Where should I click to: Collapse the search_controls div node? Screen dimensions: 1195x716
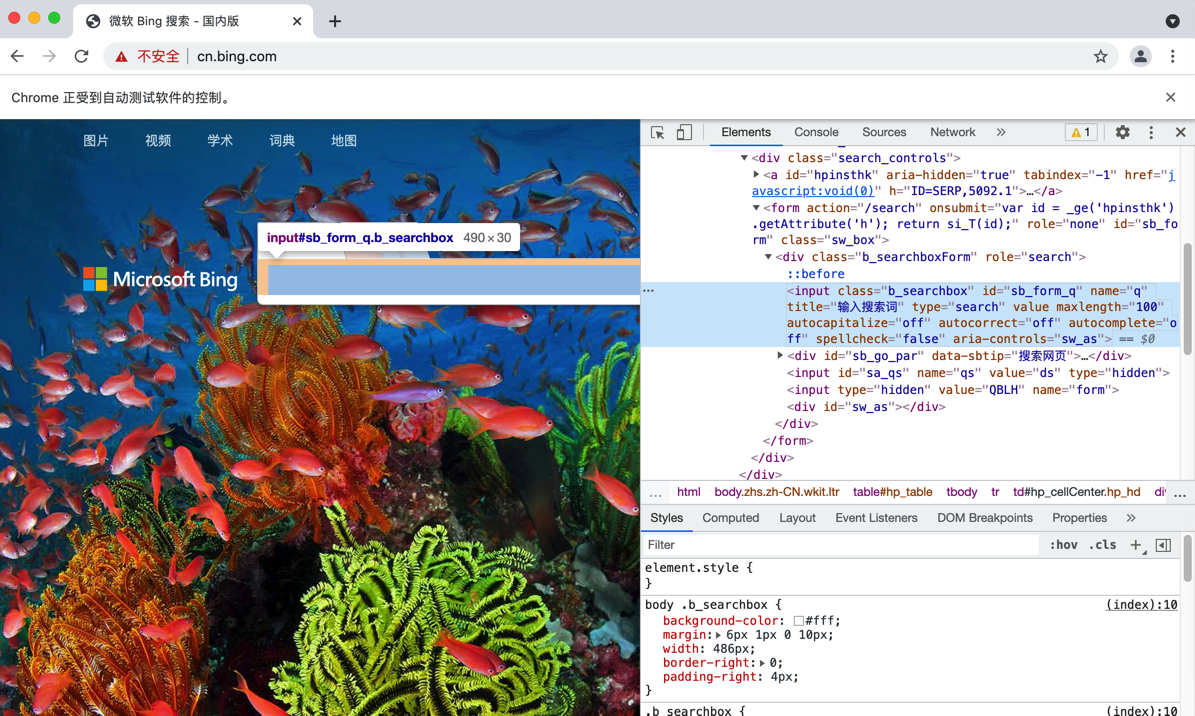coord(744,158)
